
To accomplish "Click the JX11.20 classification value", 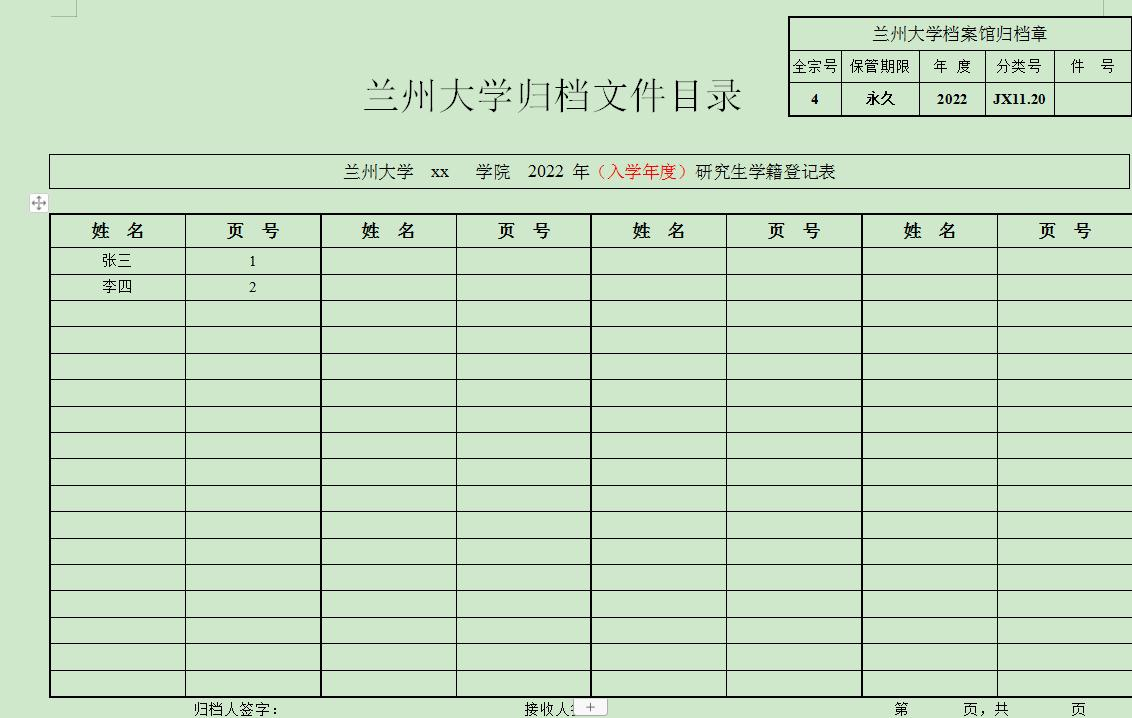I will [x=1019, y=100].
